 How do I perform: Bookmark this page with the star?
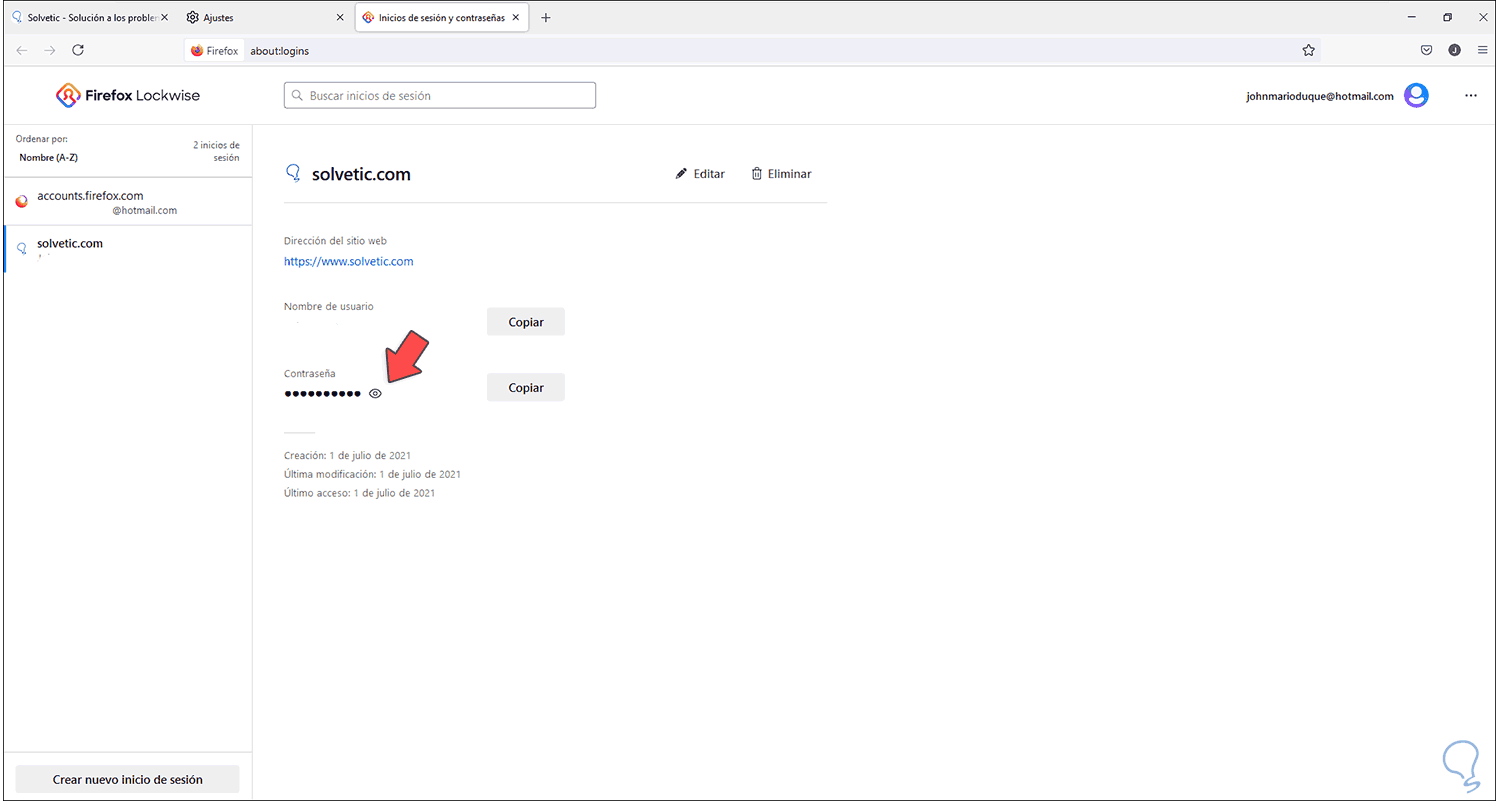[x=1308, y=50]
